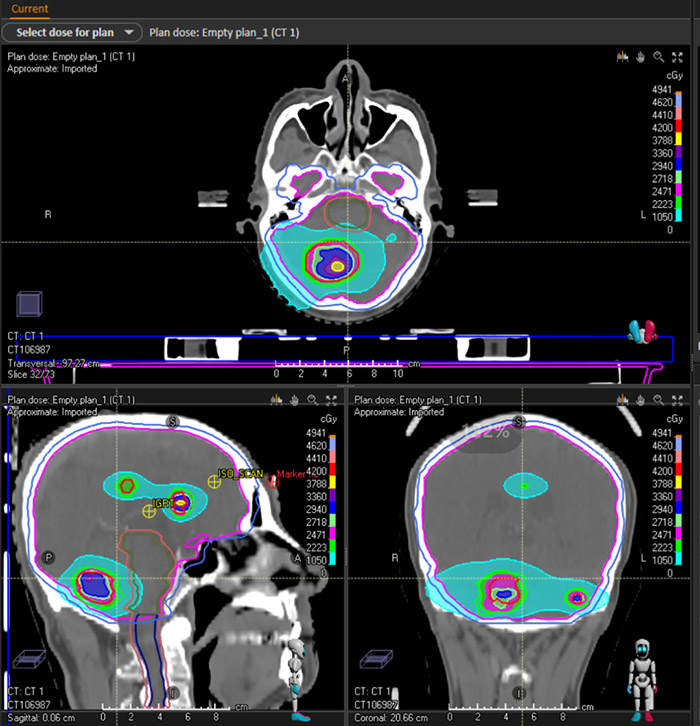Click the zoom magnifier in the transversal view
700x726 pixels.
(x=659, y=57)
